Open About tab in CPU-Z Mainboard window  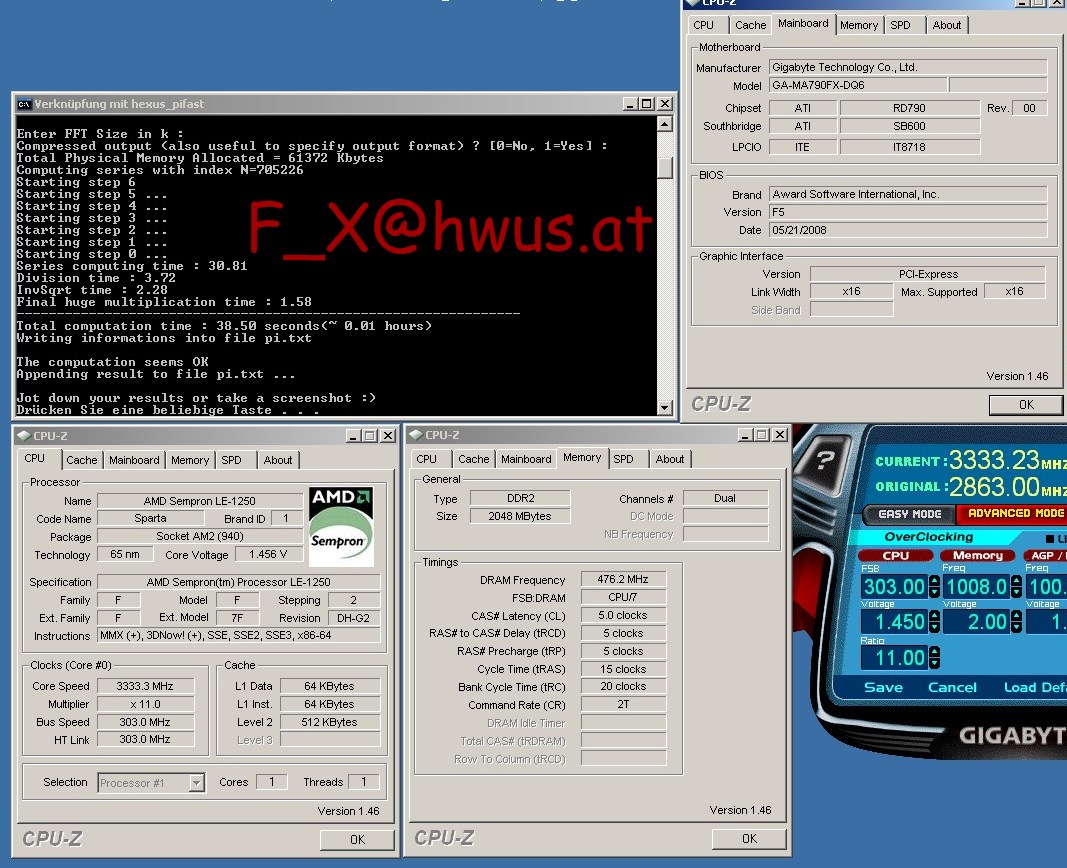pyautogui.click(x=947, y=25)
